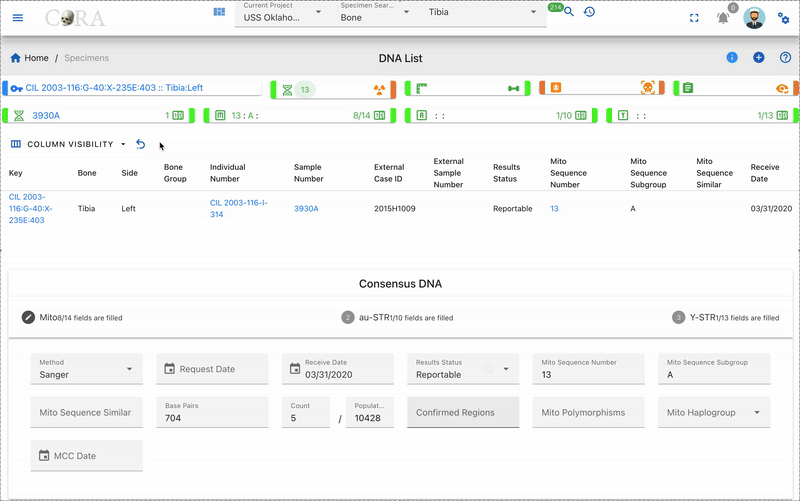Open the Mito Haplogroup dropdown
The image size is (800, 501).
click(x=714, y=412)
